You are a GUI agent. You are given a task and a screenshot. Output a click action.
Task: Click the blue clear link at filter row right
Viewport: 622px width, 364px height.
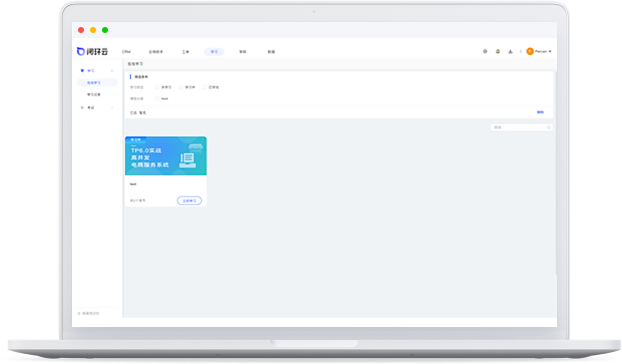click(x=540, y=112)
